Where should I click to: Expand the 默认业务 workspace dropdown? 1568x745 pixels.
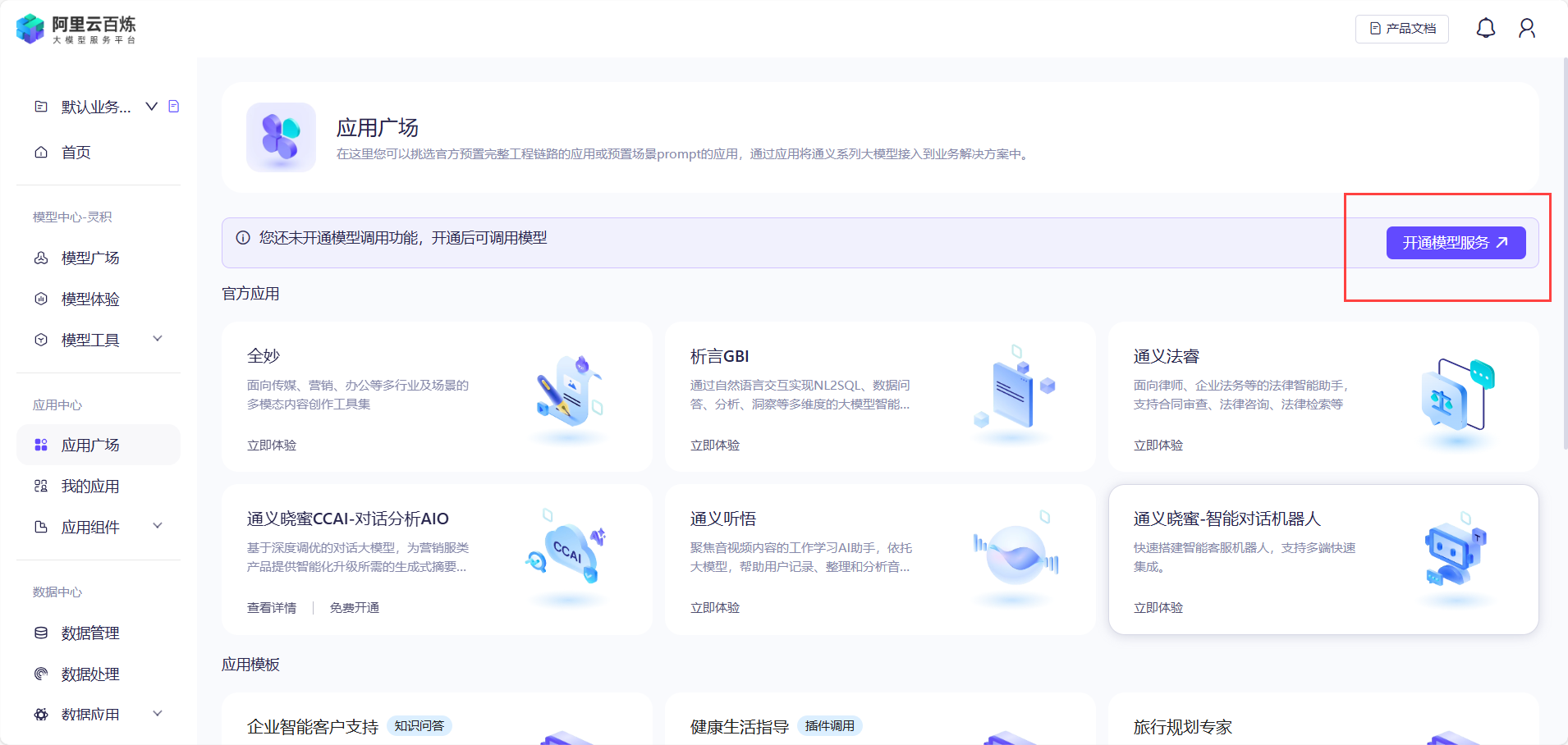click(x=152, y=106)
